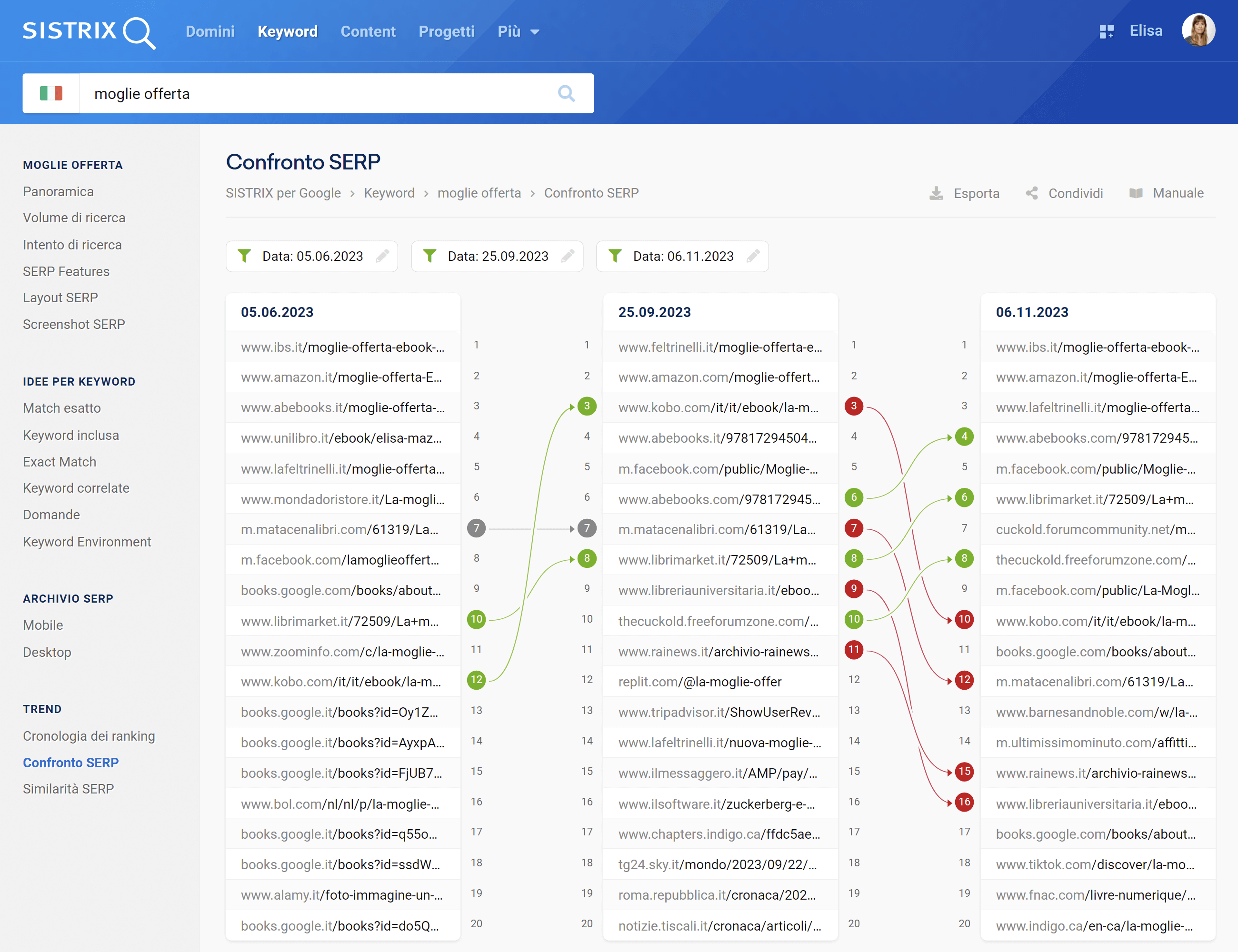Click funnel icon of Data: 25.09.2023 filter
Viewport: 1238px width, 952px height.
coord(429,256)
